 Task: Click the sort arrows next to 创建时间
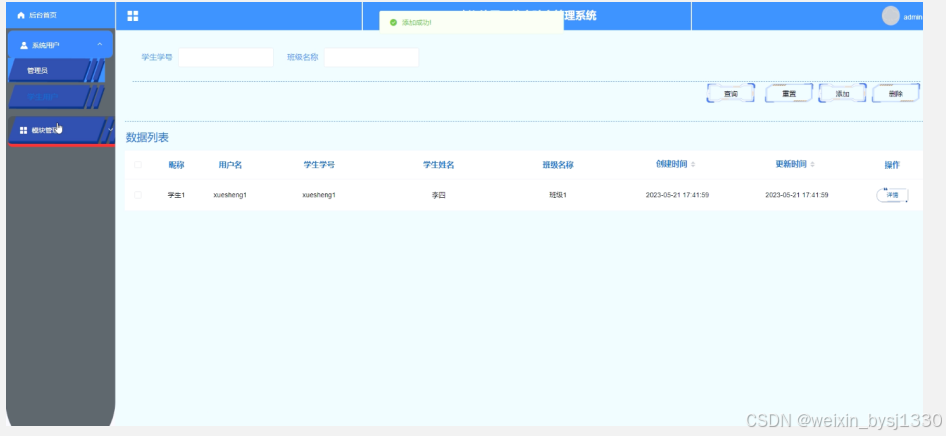693,165
